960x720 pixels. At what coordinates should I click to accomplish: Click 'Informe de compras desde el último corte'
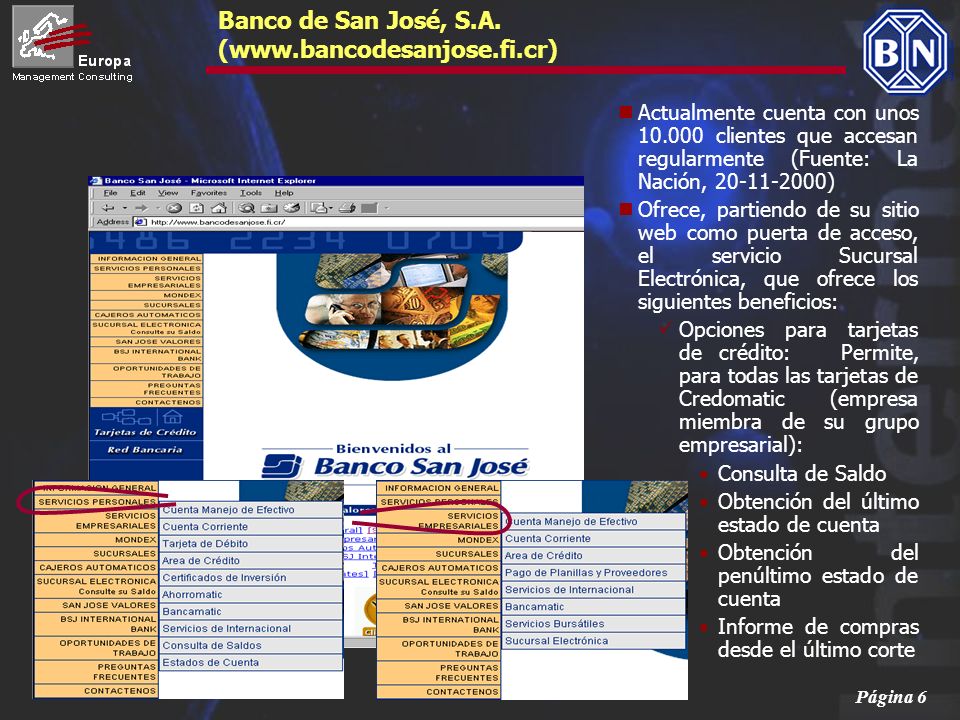tap(819, 639)
